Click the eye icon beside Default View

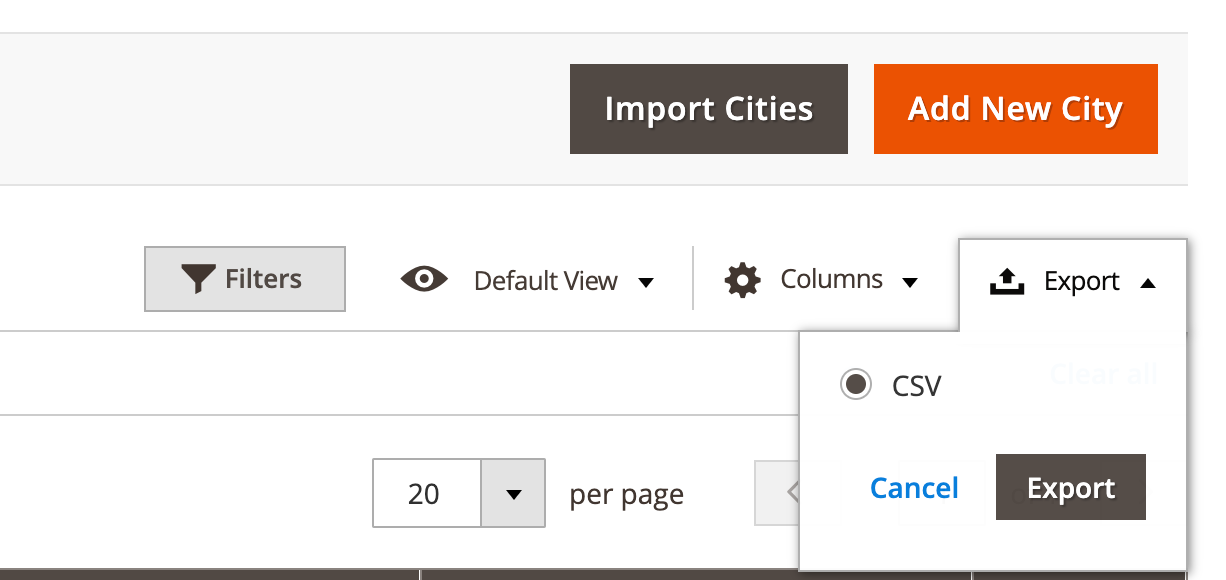[424, 280]
